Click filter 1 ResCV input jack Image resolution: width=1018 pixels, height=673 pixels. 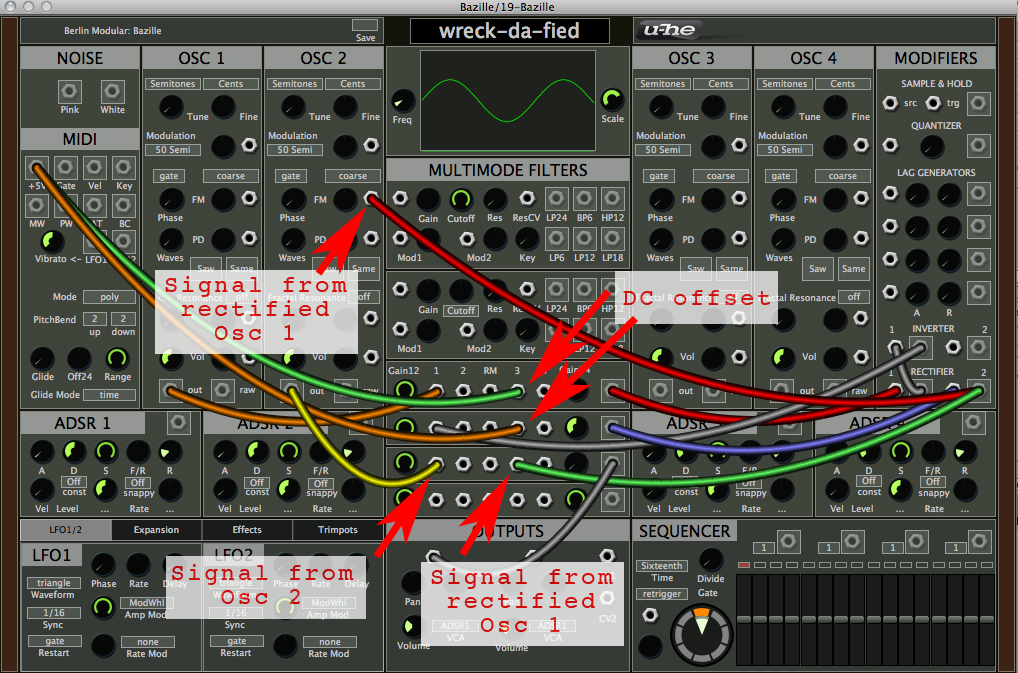click(x=527, y=198)
